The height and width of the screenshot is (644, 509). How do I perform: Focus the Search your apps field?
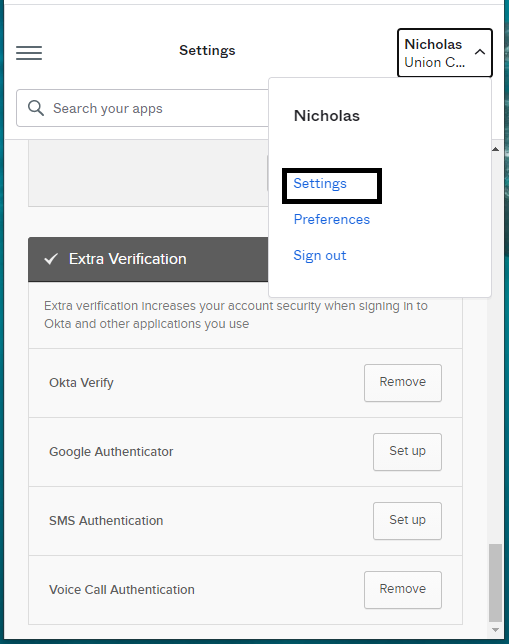click(143, 108)
